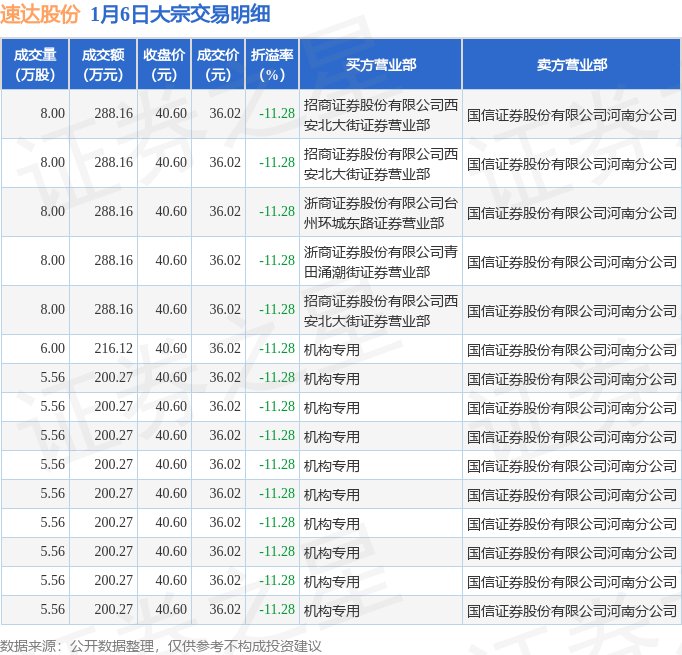Select the 成交额(万元) column header
This screenshot has width=682, height=655.
pos(103,64)
